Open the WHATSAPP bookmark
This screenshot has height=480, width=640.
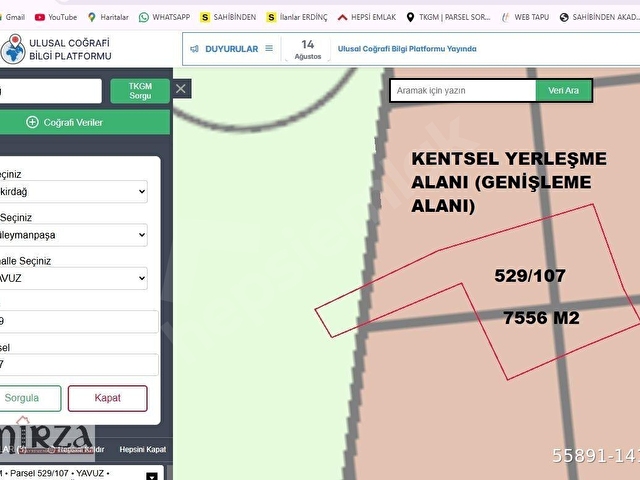tap(164, 17)
